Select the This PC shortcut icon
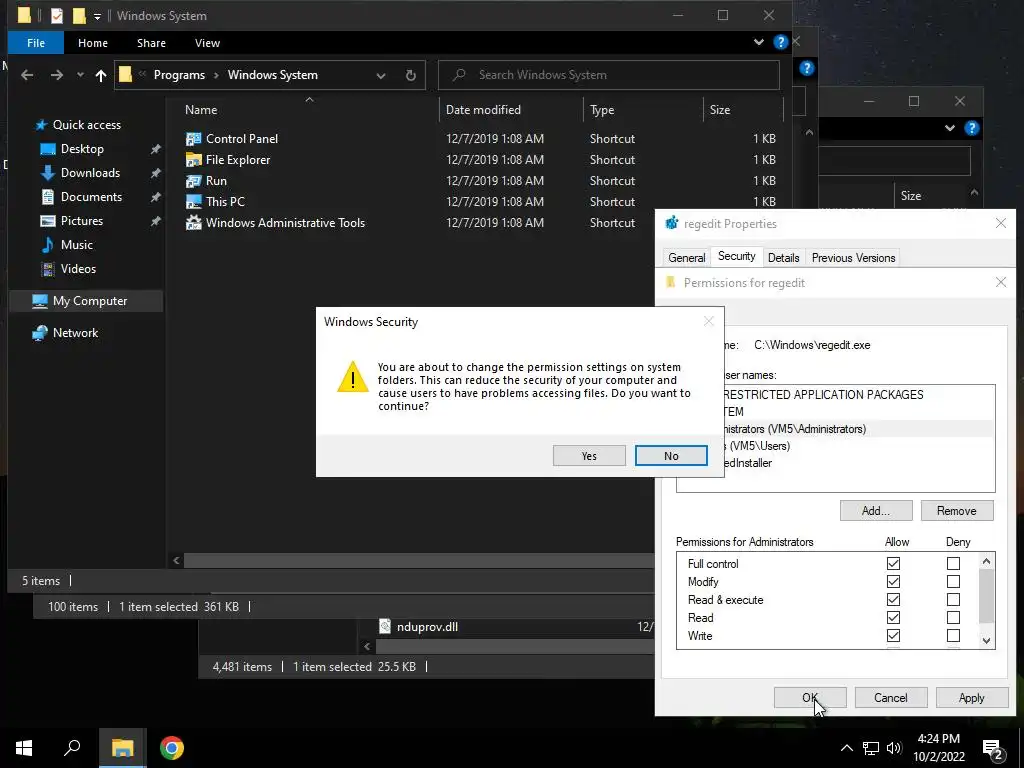Image resolution: width=1024 pixels, height=768 pixels. [193, 202]
